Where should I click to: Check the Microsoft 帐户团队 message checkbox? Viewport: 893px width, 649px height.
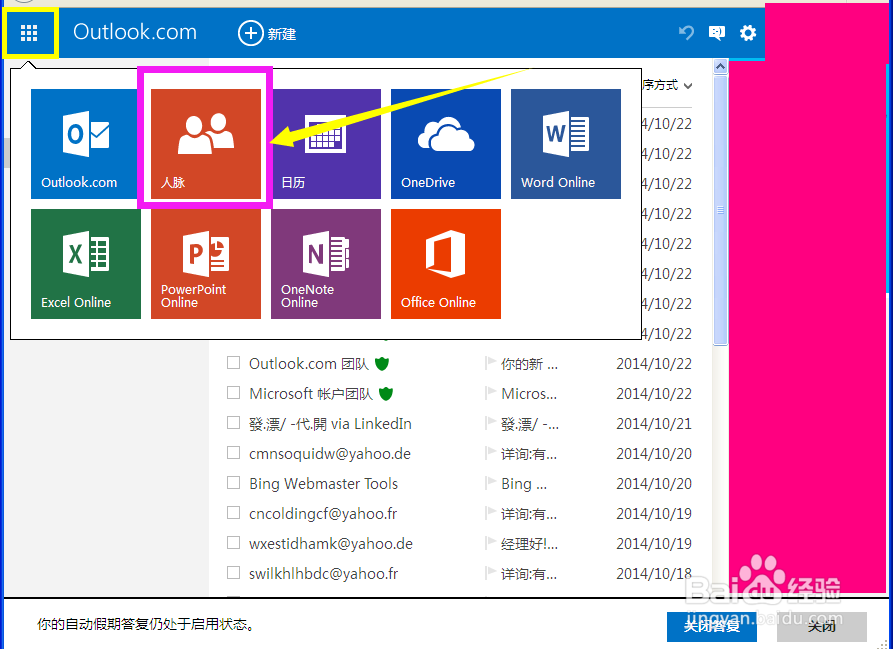click(234, 393)
